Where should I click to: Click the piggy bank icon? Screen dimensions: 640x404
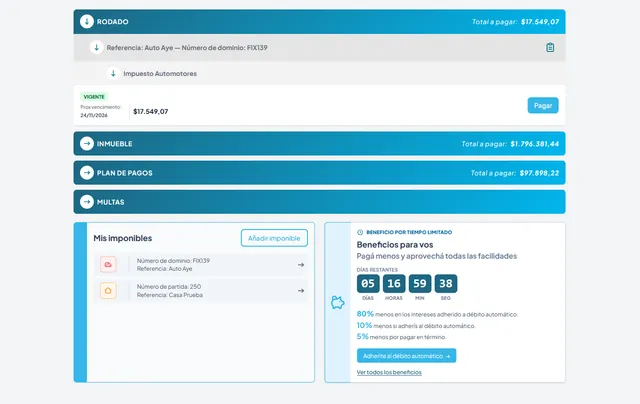pos(338,302)
